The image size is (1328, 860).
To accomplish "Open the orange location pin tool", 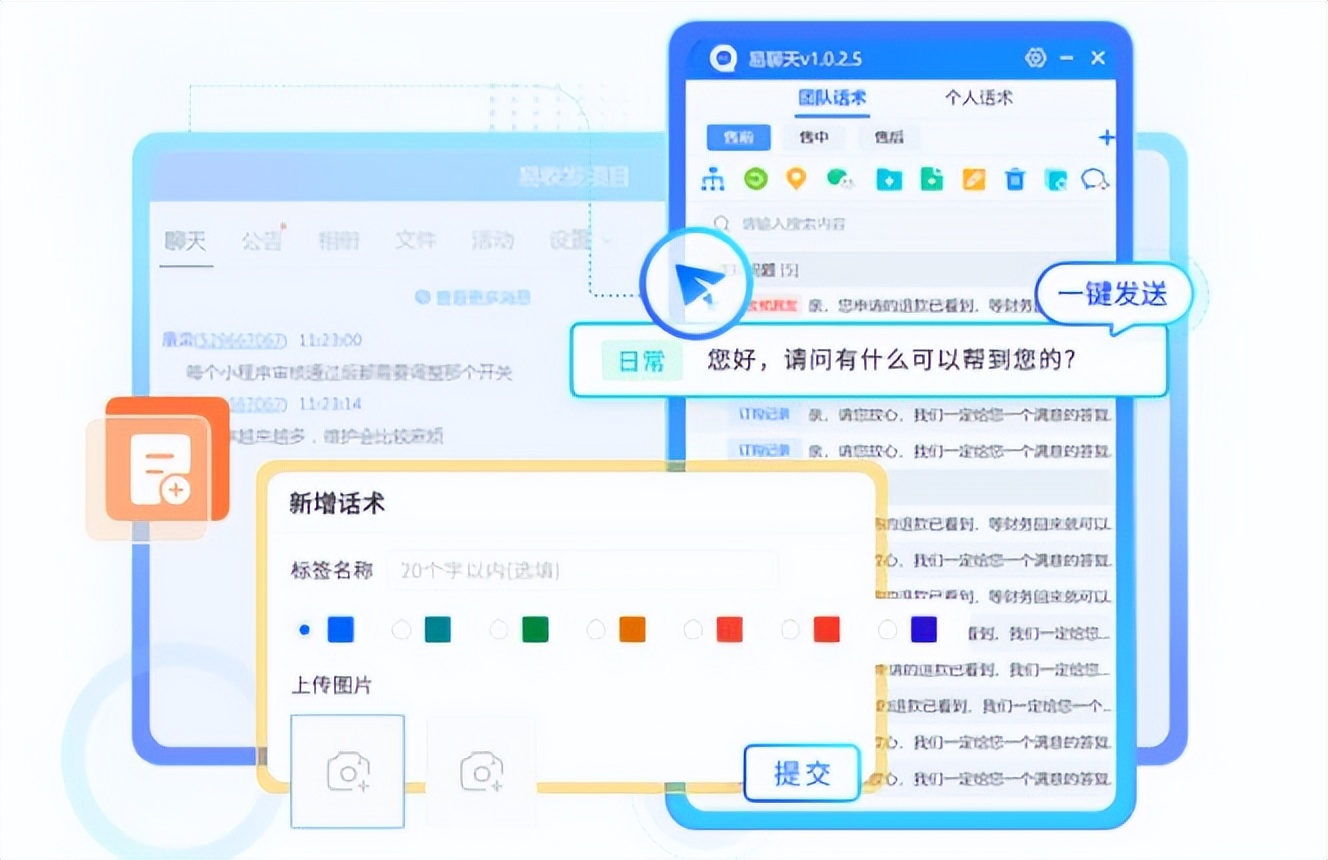I will tap(796, 179).
